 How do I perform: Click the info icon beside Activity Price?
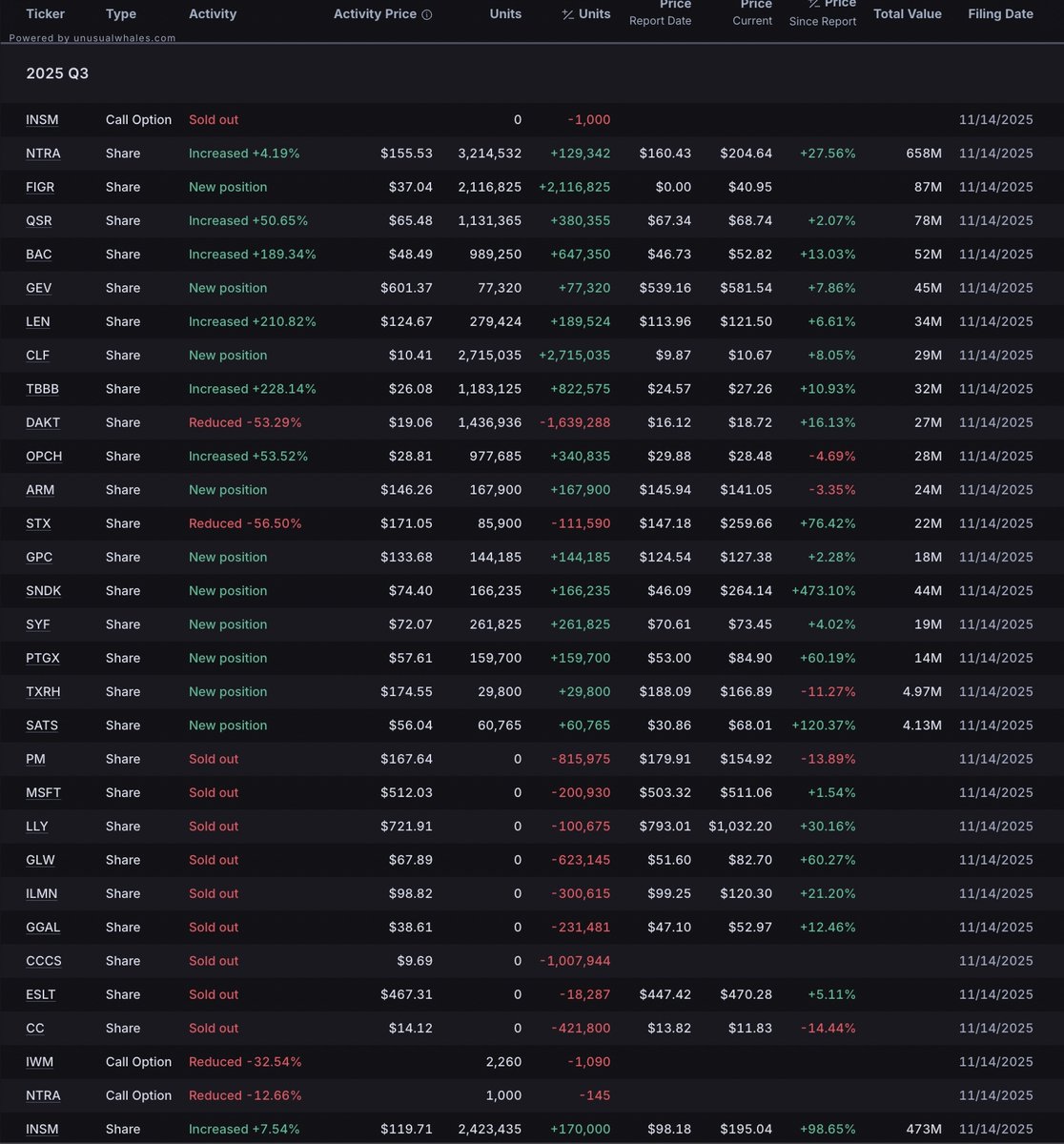426,15
